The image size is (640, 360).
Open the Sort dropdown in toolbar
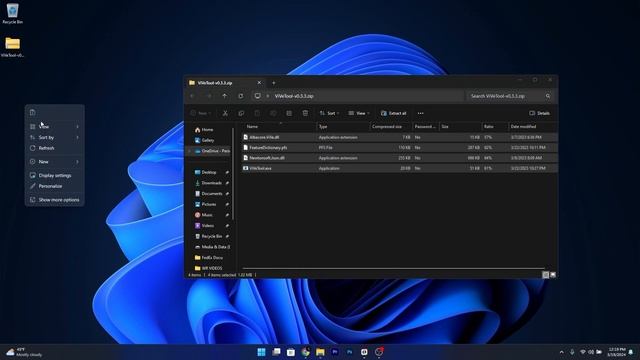pos(329,113)
